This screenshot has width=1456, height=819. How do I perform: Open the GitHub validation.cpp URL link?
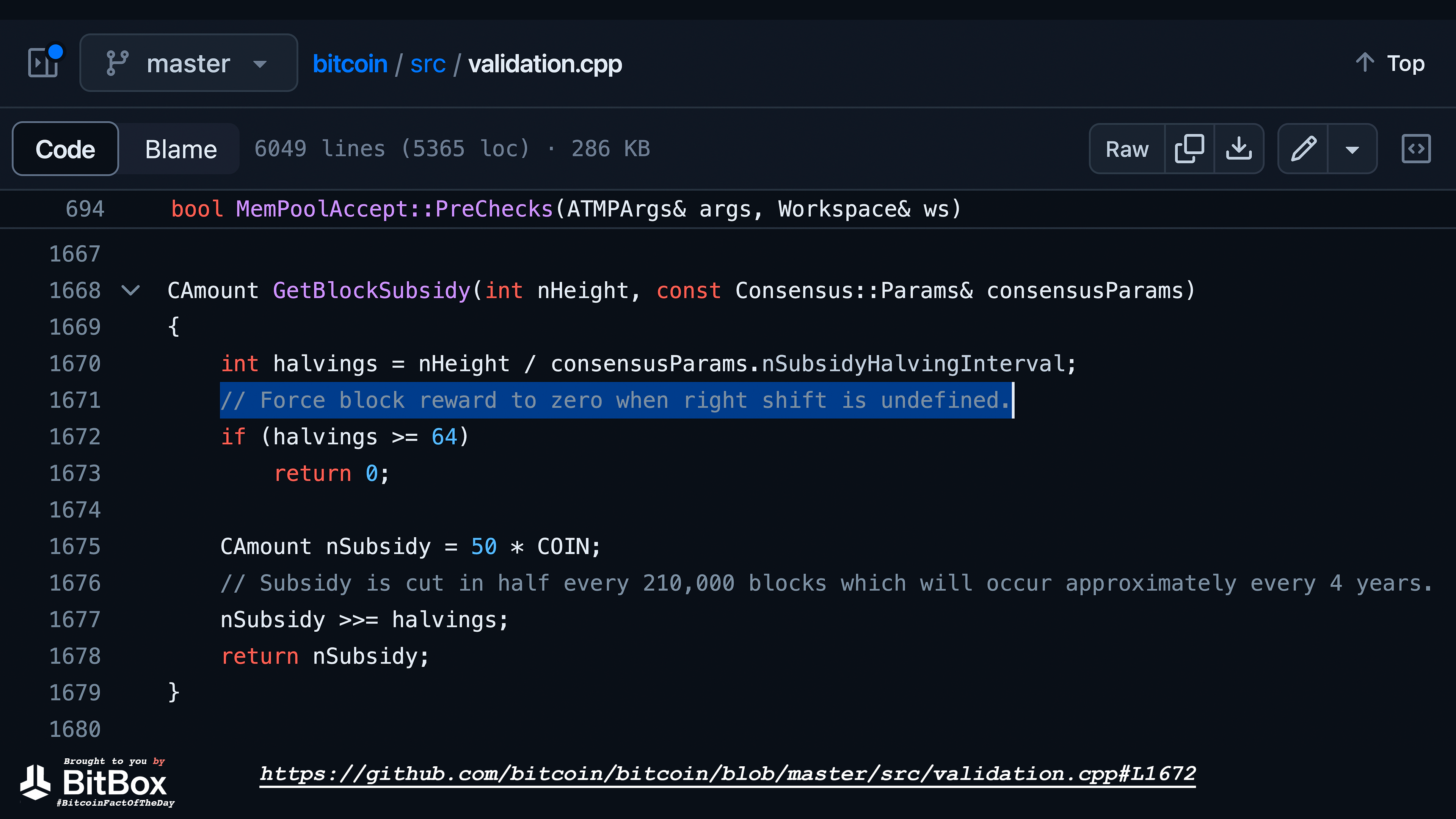point(728,773)
